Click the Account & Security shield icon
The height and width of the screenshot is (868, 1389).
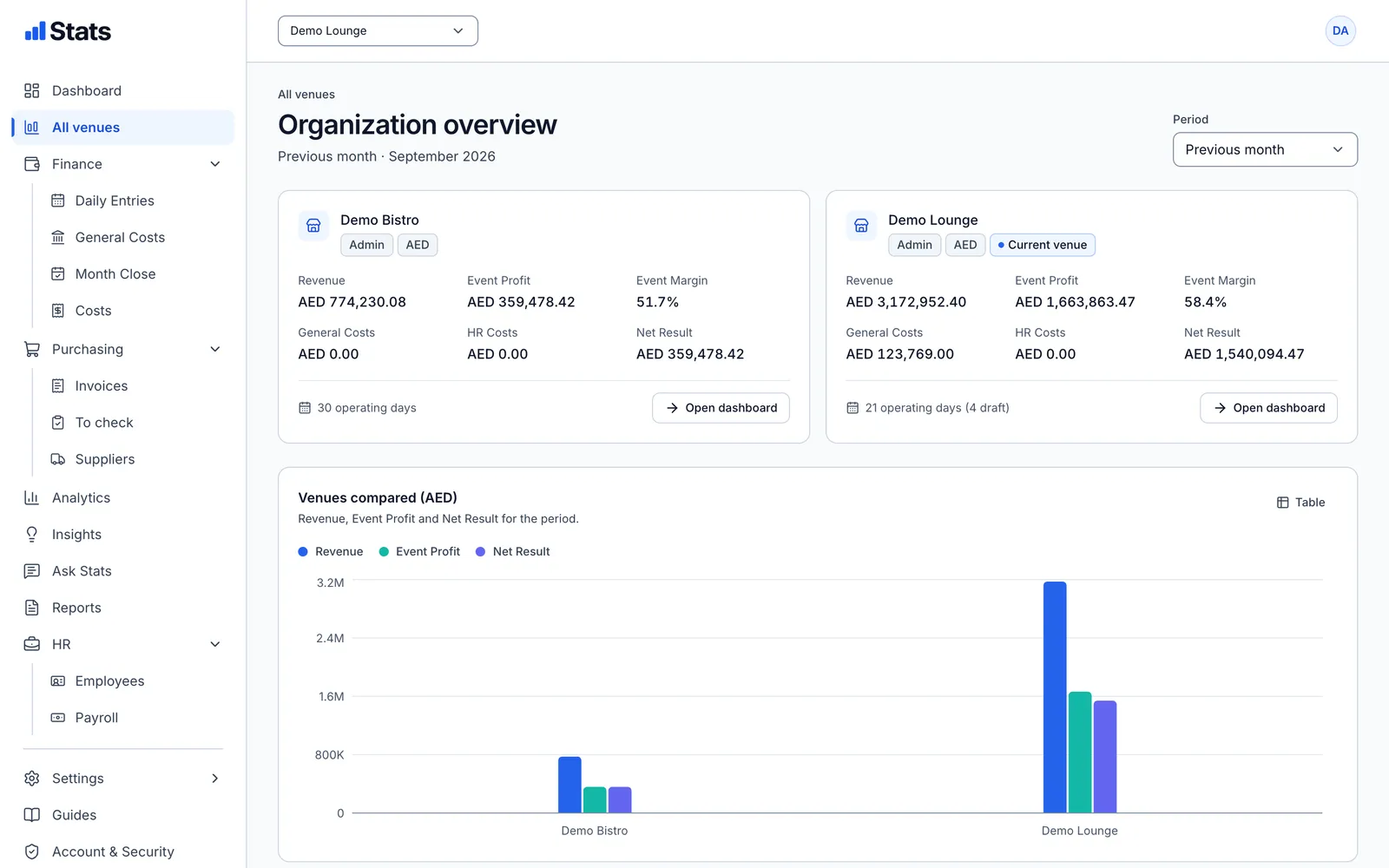32,852
